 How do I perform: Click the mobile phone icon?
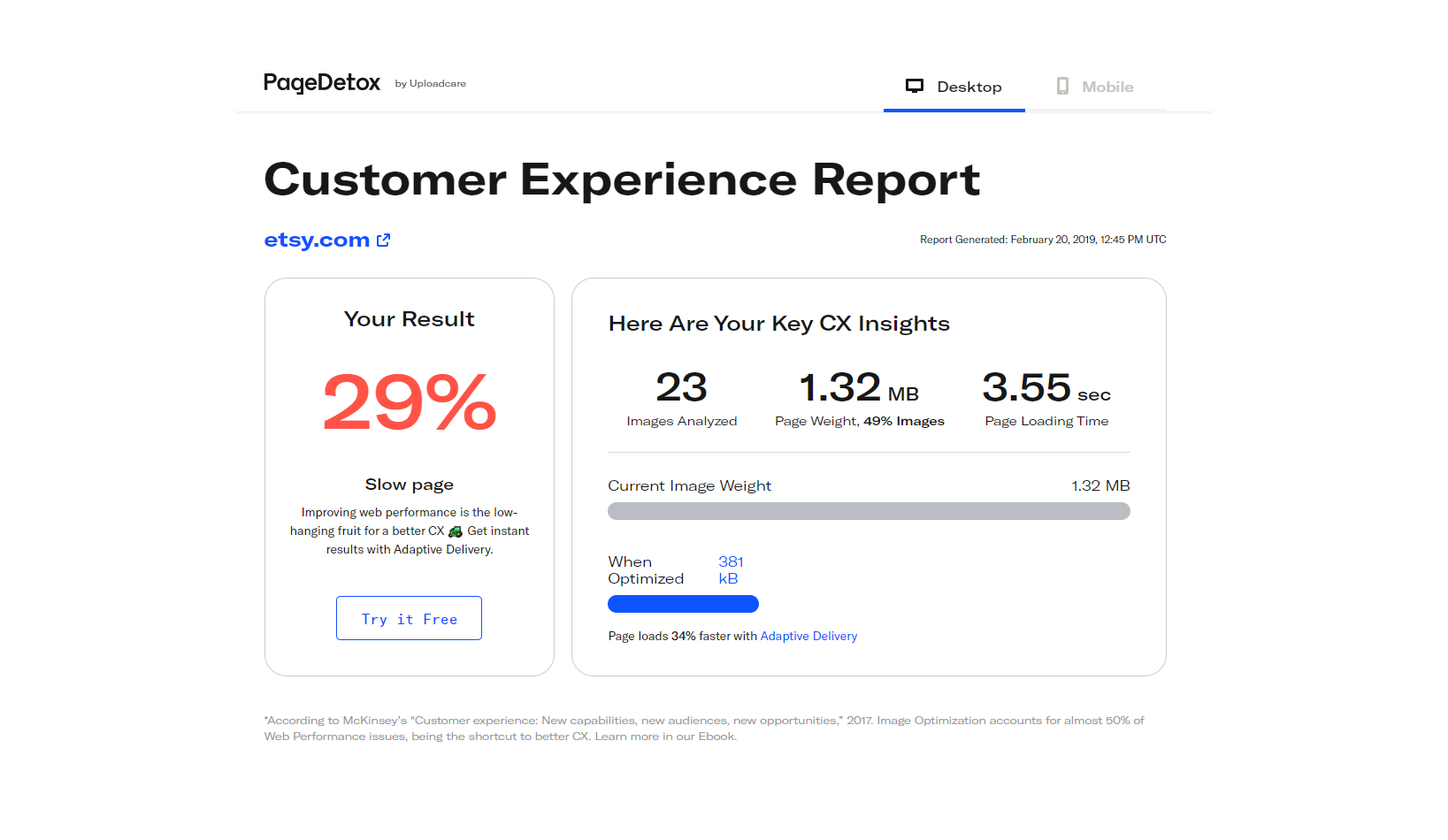click(x=1061, y=85)
